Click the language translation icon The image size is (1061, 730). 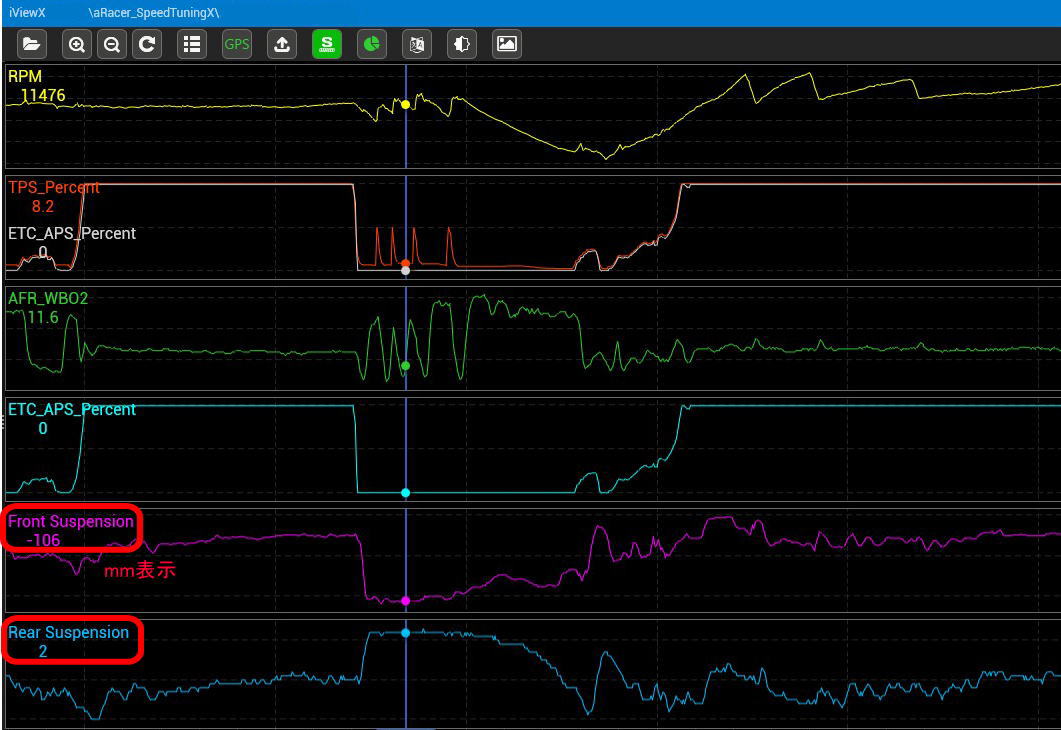coord(417,45)
